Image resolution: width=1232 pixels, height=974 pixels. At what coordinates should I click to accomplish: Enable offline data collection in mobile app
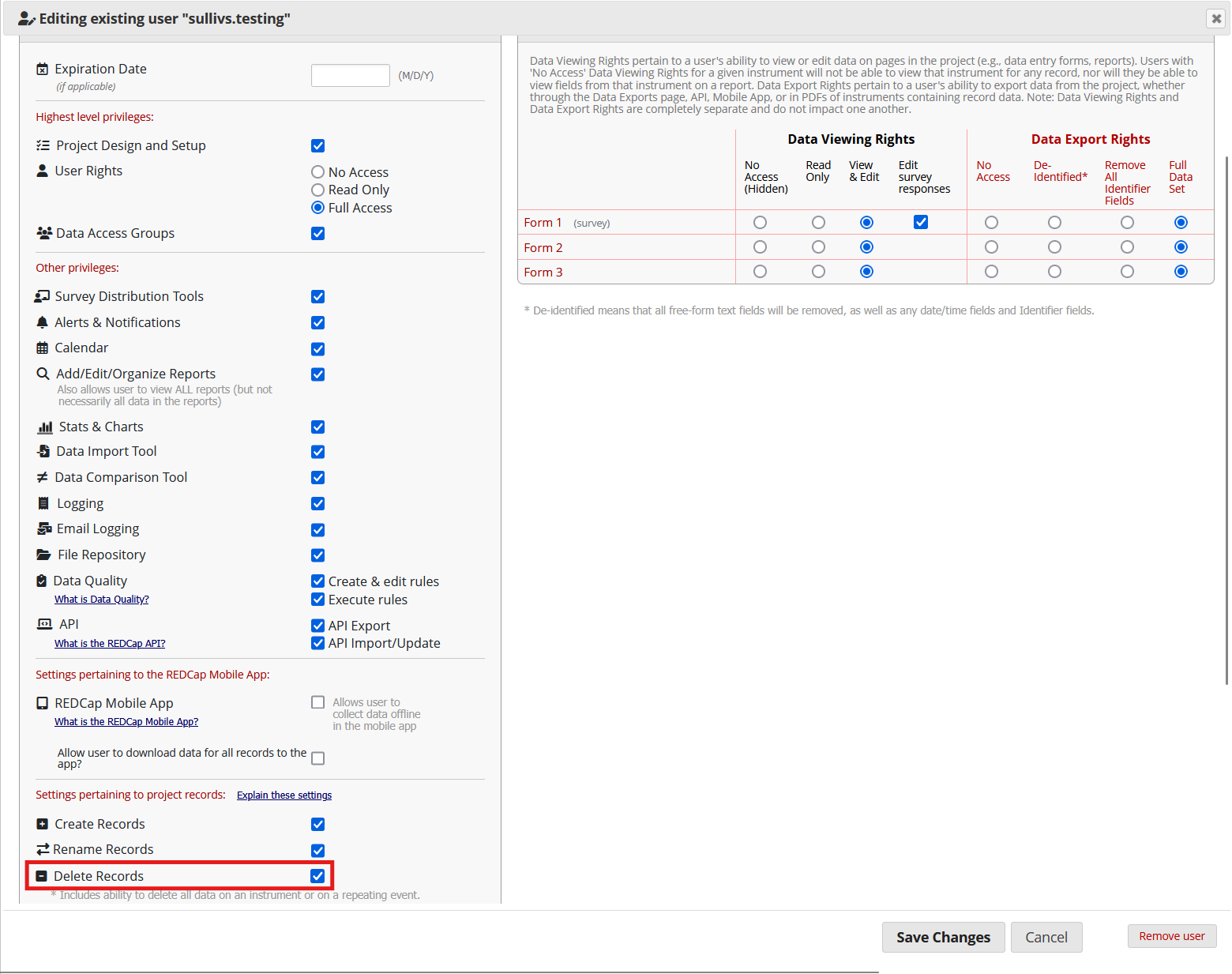pyautogui.click(x=317, y=701)
